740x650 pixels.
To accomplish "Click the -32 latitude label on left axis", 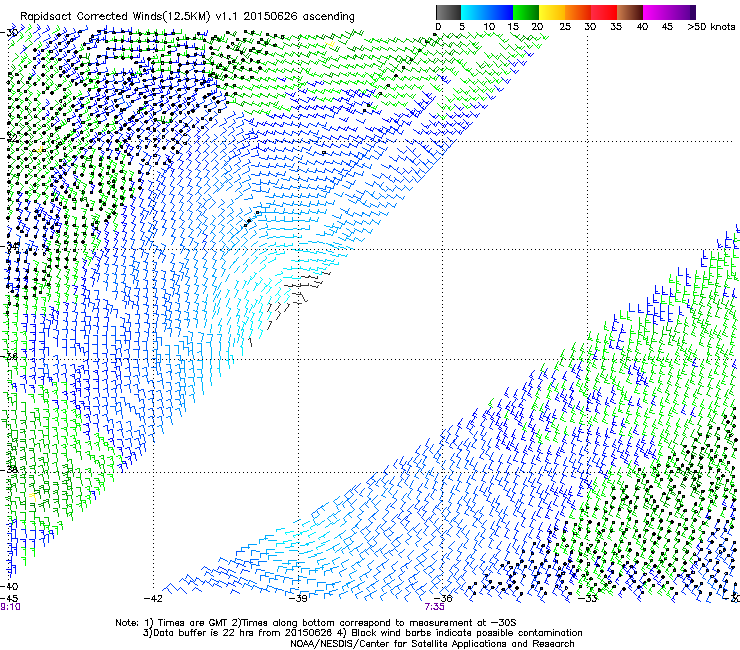I will [10, 138].
